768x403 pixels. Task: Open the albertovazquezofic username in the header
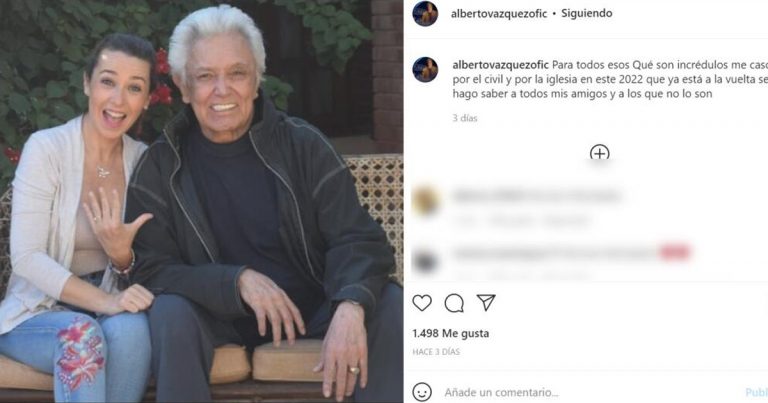[499, 14]
